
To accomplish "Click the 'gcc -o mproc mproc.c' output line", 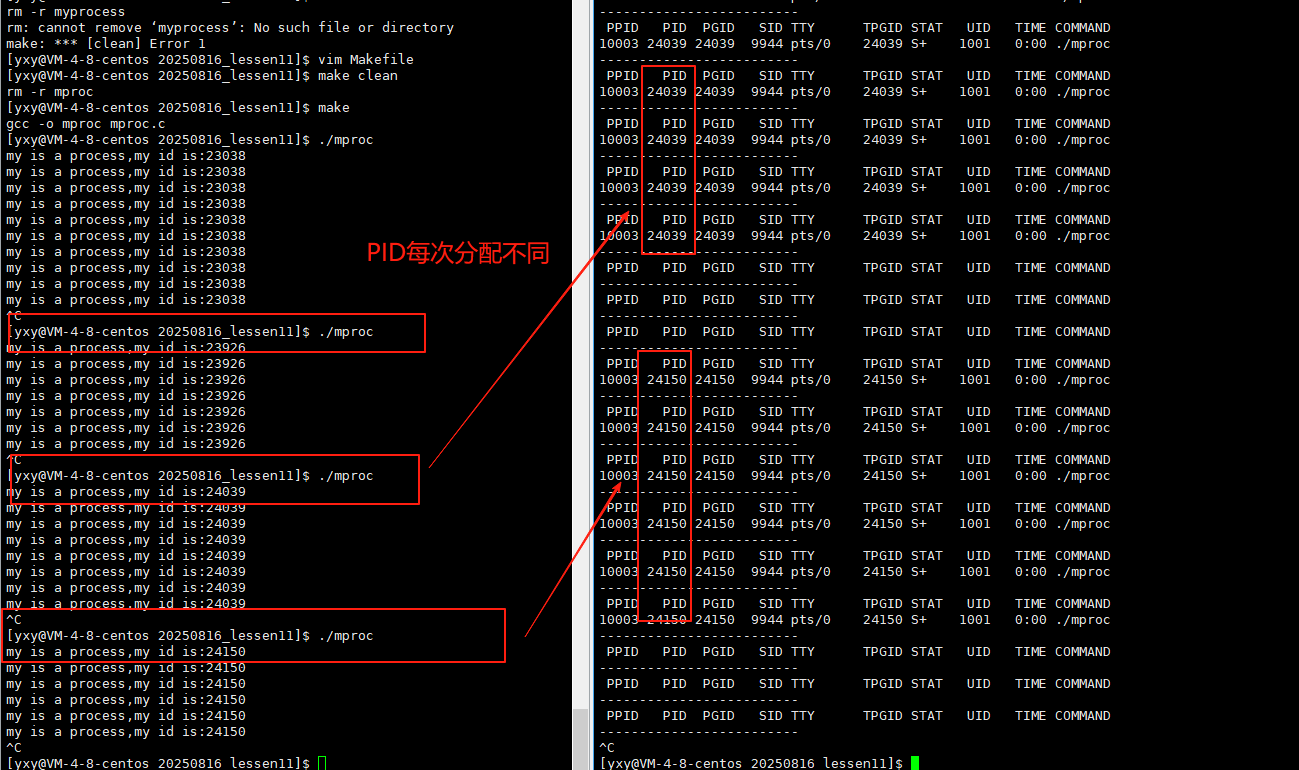I will 85,124.
